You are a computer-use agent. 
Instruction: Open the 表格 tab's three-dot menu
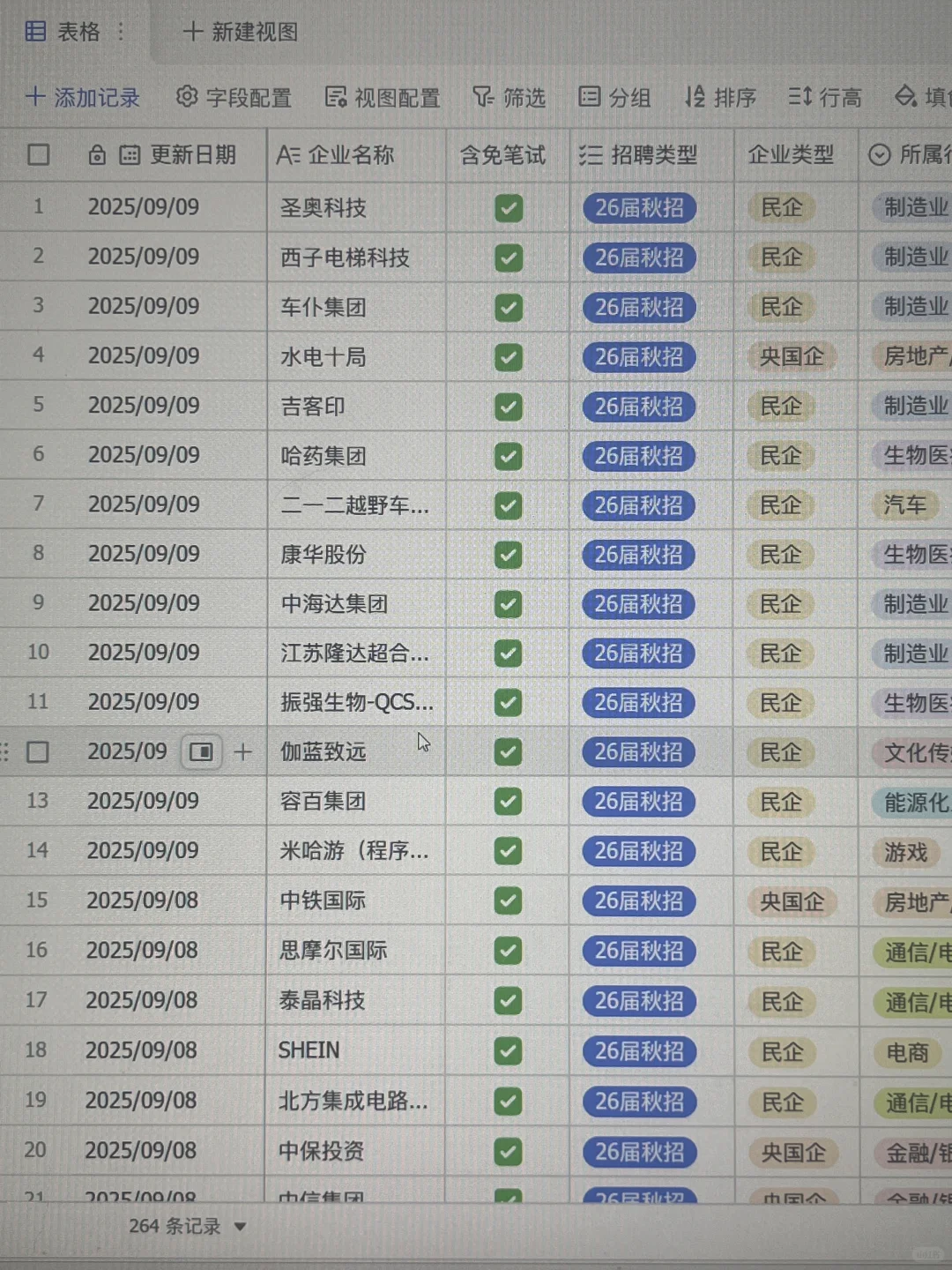click(121, 32)
